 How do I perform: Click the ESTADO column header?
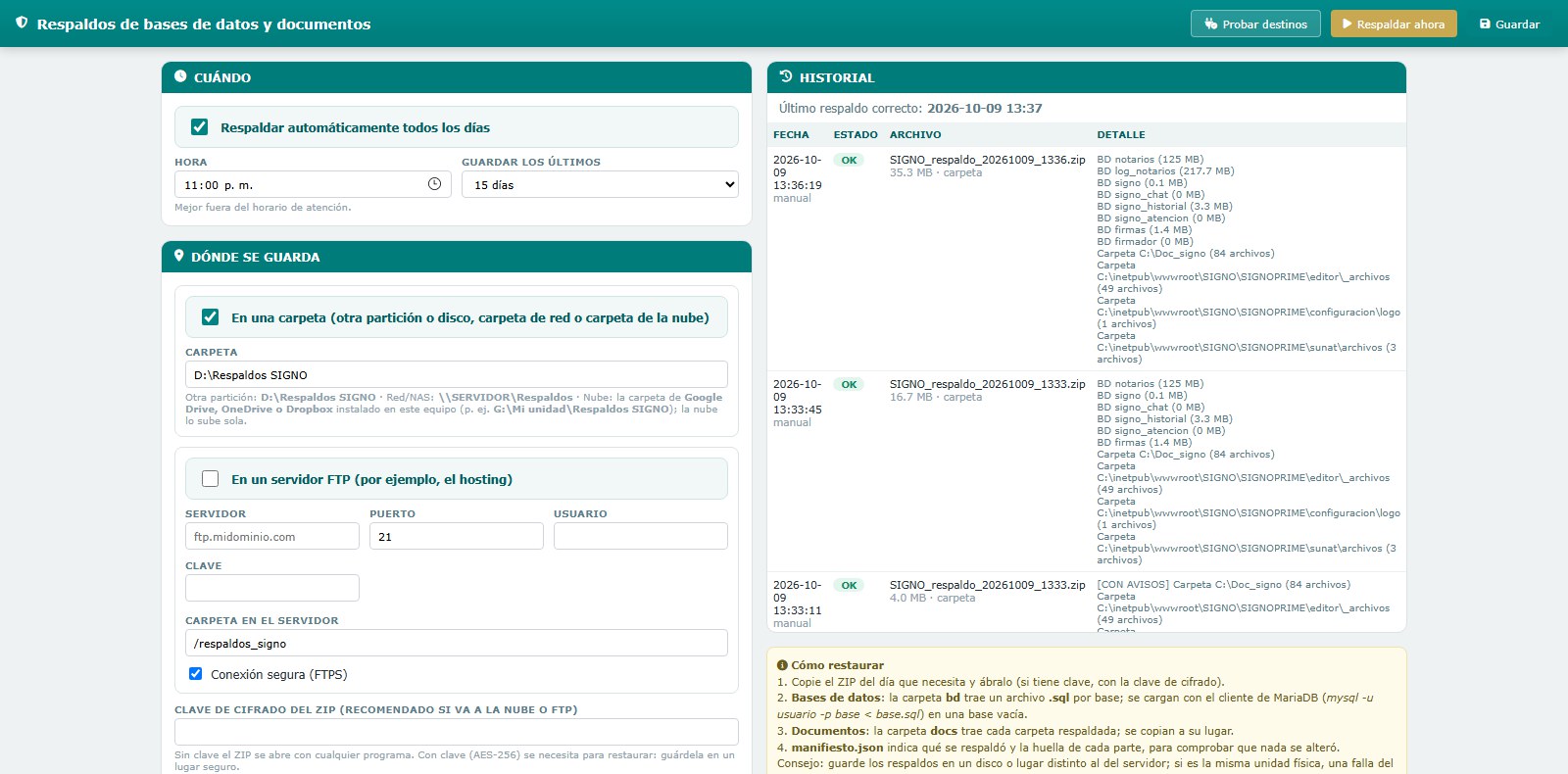[856, 135]
